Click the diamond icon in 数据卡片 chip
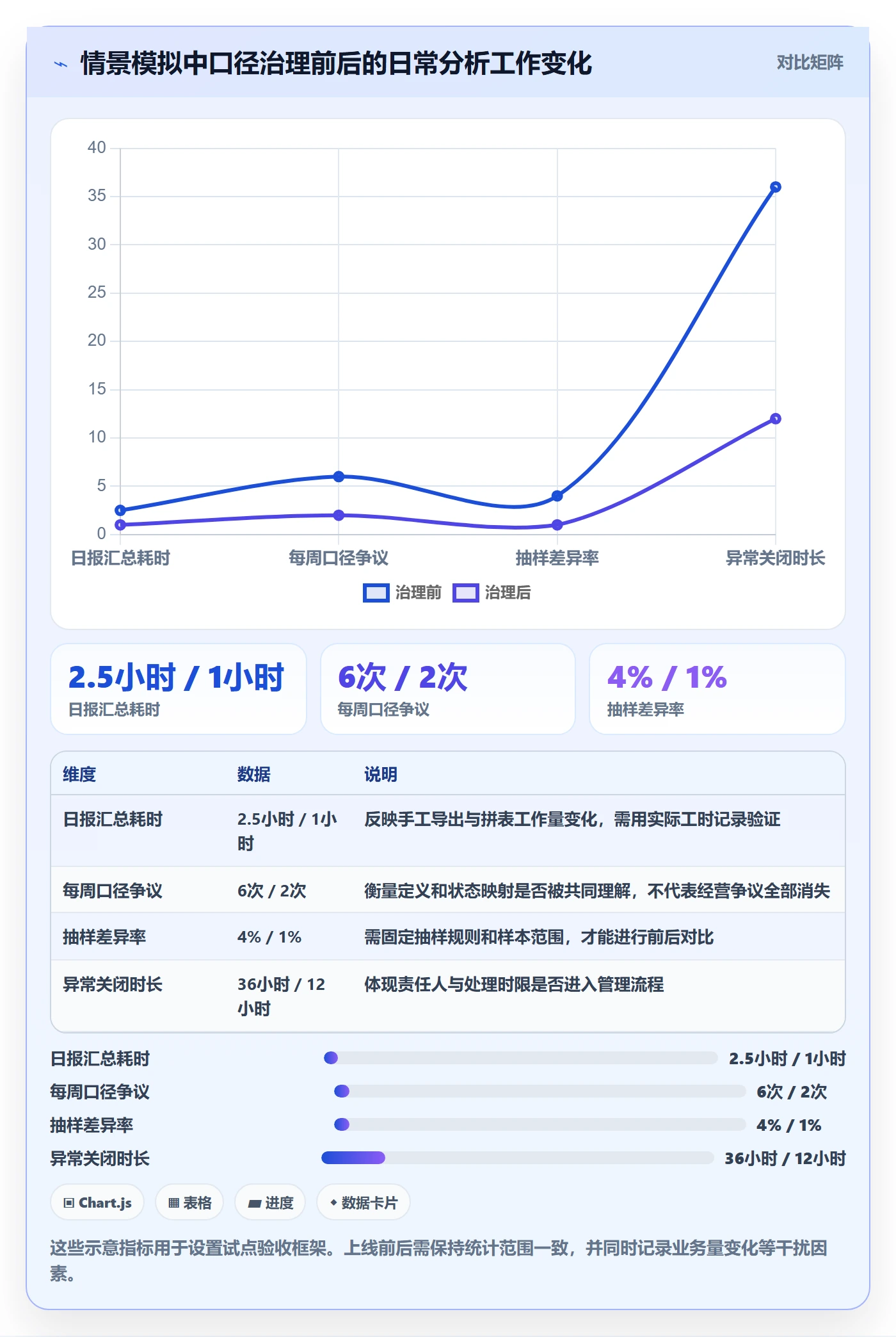The height and width of the screenshot is (1337, 896). pyautogui.click(x=333, y=1203)
